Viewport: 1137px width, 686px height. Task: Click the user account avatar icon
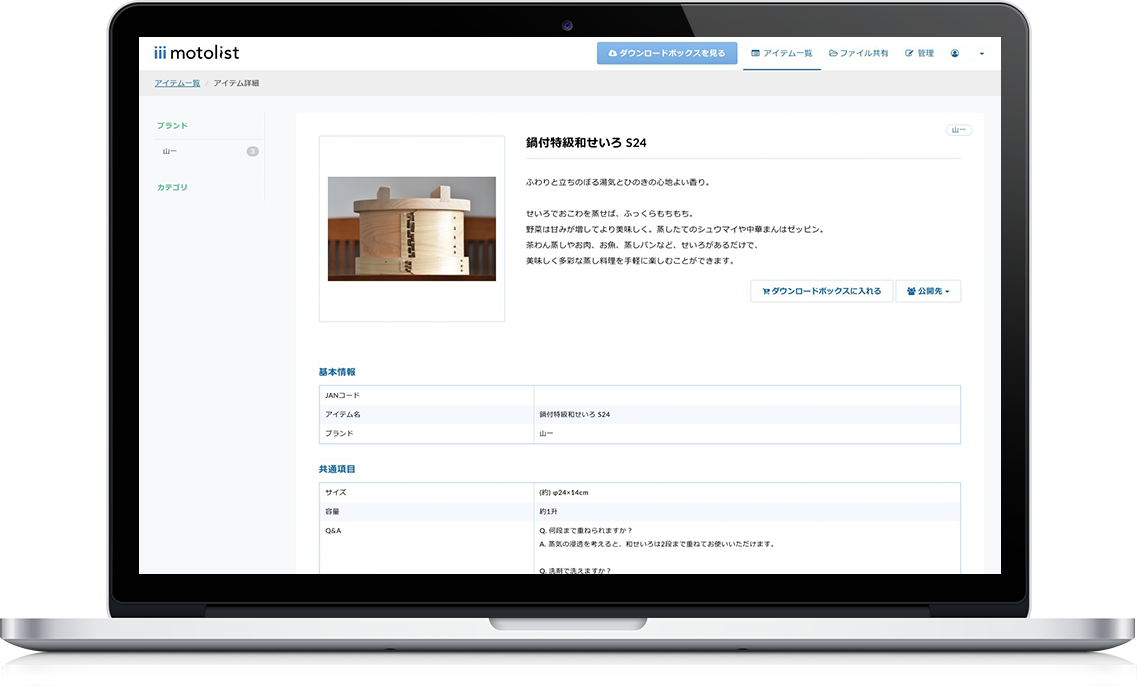click(954, 53)
